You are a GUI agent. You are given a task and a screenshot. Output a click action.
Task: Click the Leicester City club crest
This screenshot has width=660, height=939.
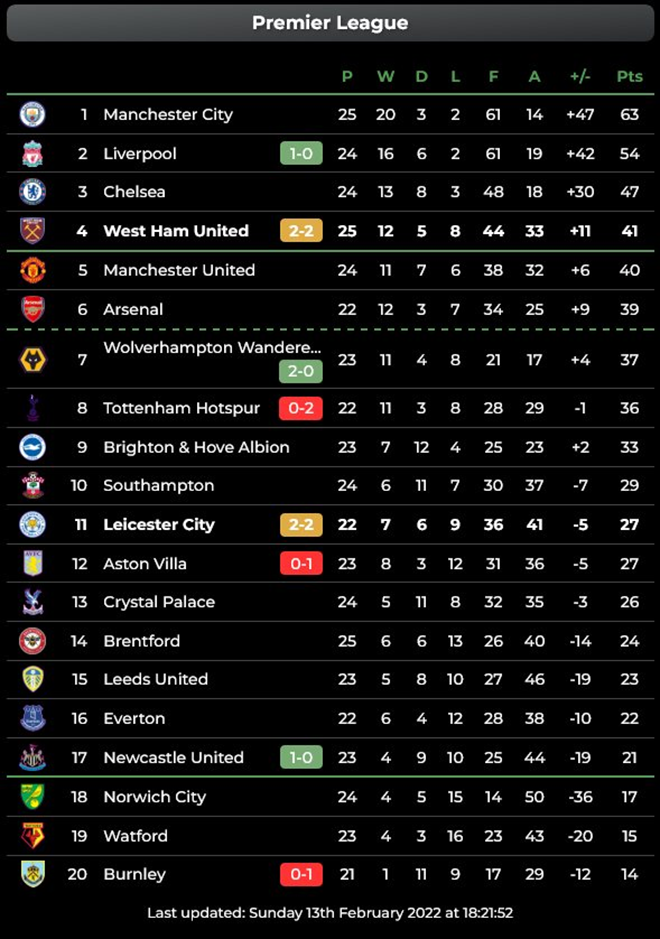(31, 524)
